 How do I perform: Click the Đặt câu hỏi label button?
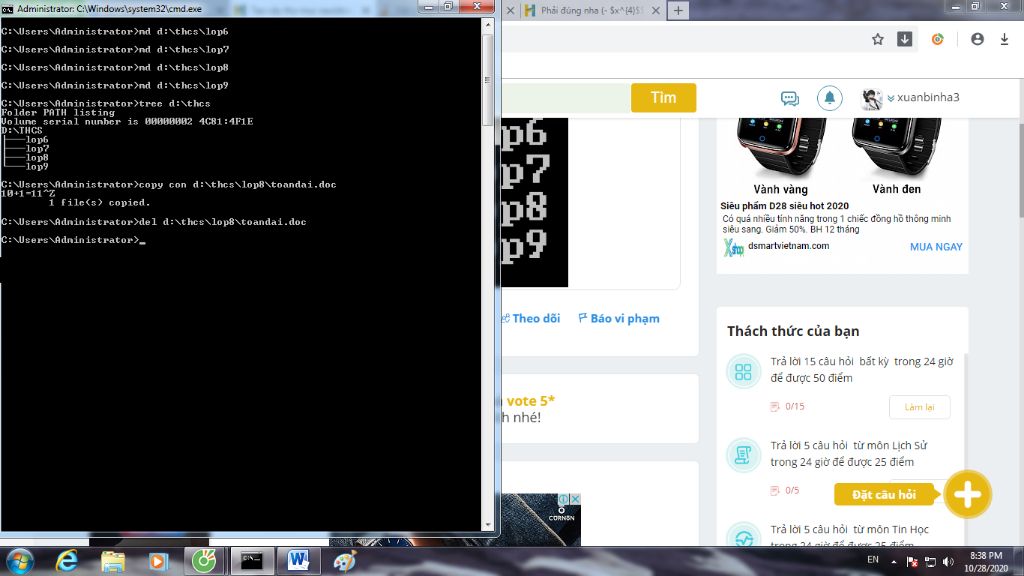(883, 494)
